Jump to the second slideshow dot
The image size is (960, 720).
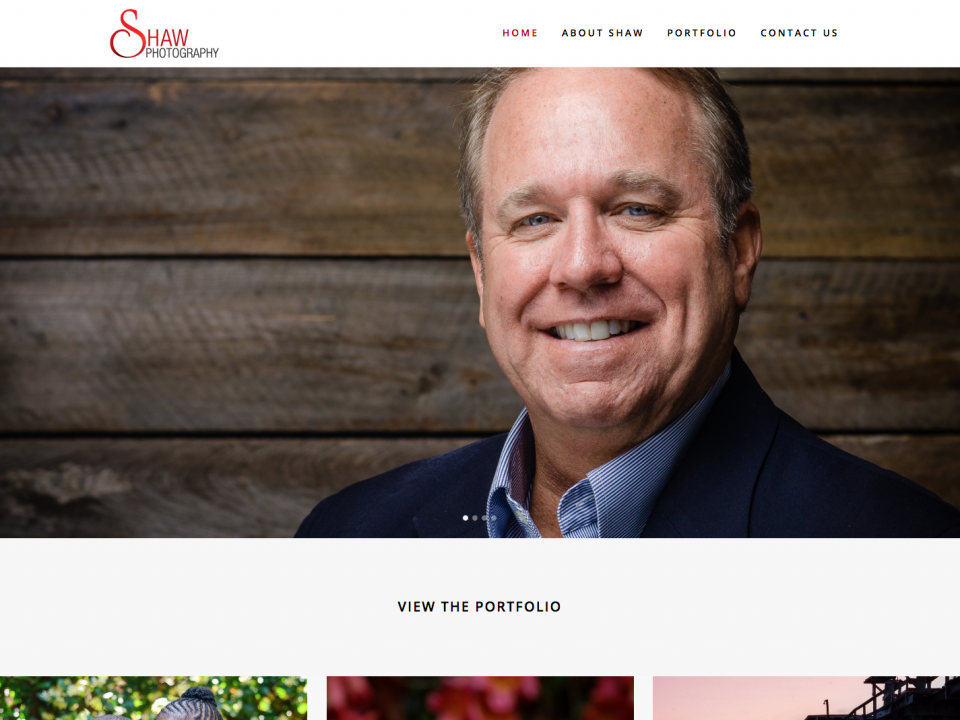474,518
